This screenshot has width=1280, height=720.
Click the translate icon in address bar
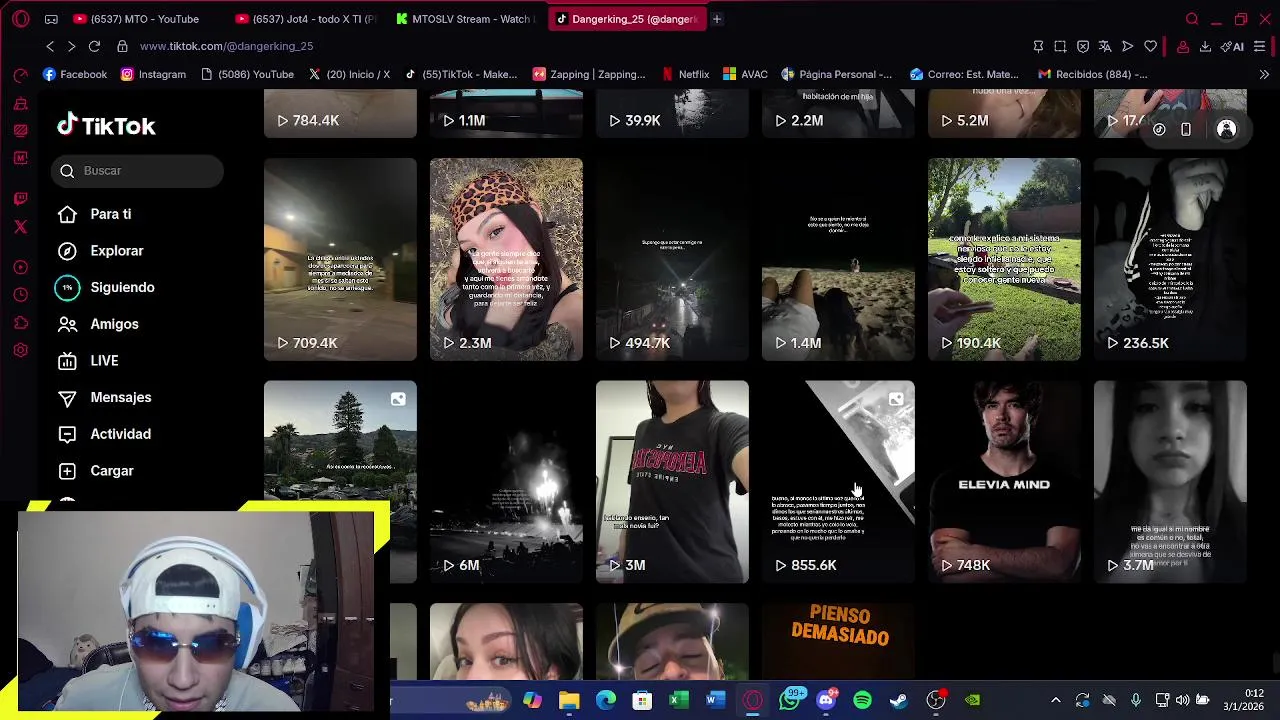point(1105,46)
